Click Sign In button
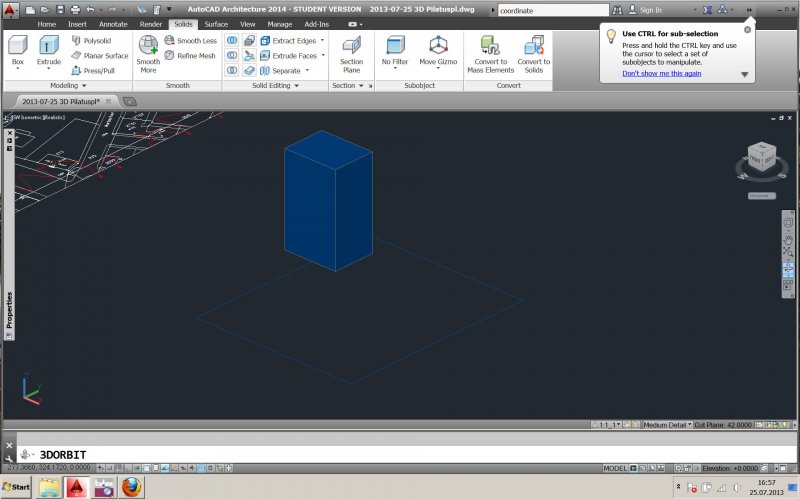800x500 pixels. click(645, 10)
